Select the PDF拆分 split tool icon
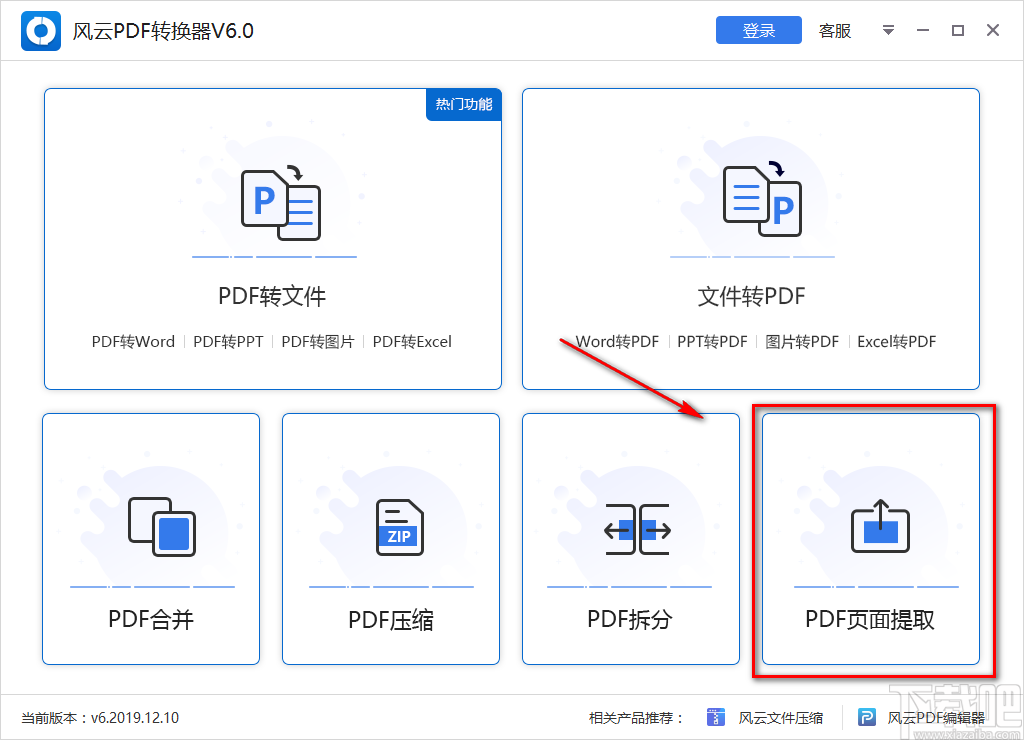Image resolution: width=1024 pixels, height=740 pixels. (x=630, y=527)
